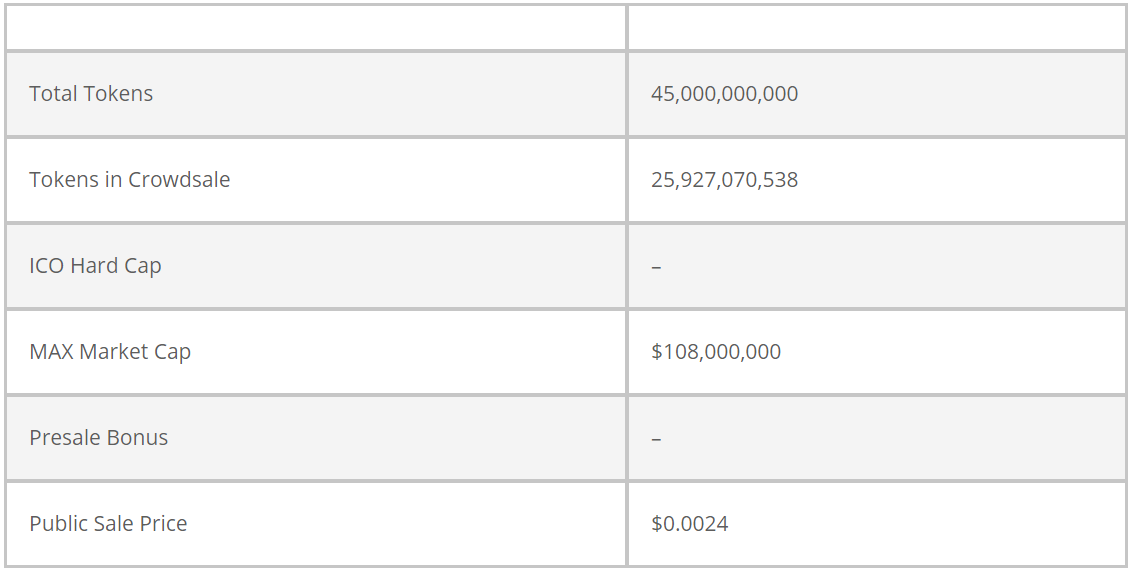
Task: Click the MAX Market Cap label
Action: point(110,351)
